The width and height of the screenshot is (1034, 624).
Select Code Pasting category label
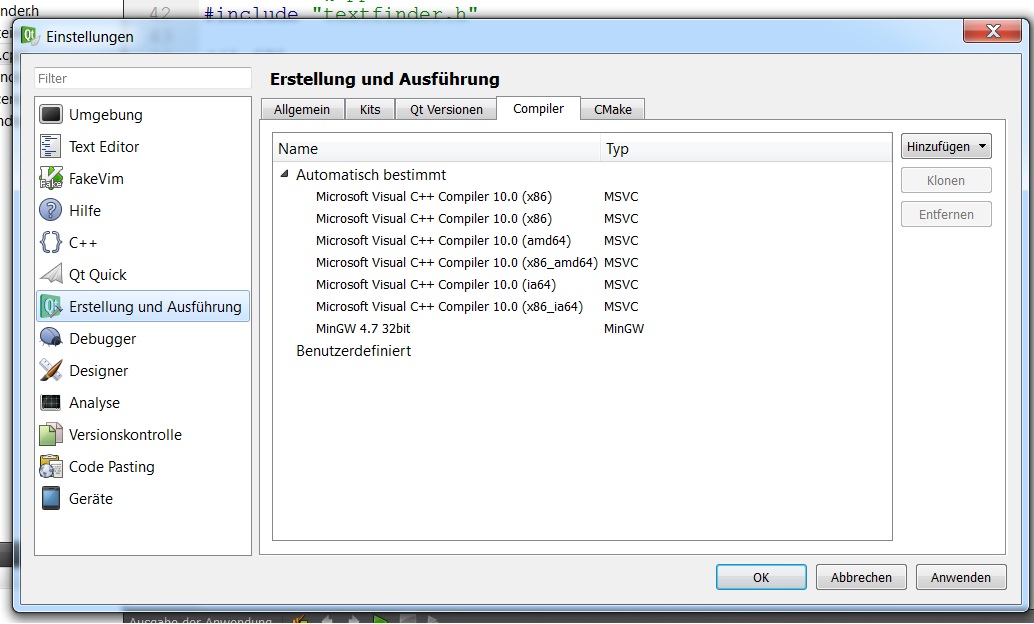click(x=112, y=467)
